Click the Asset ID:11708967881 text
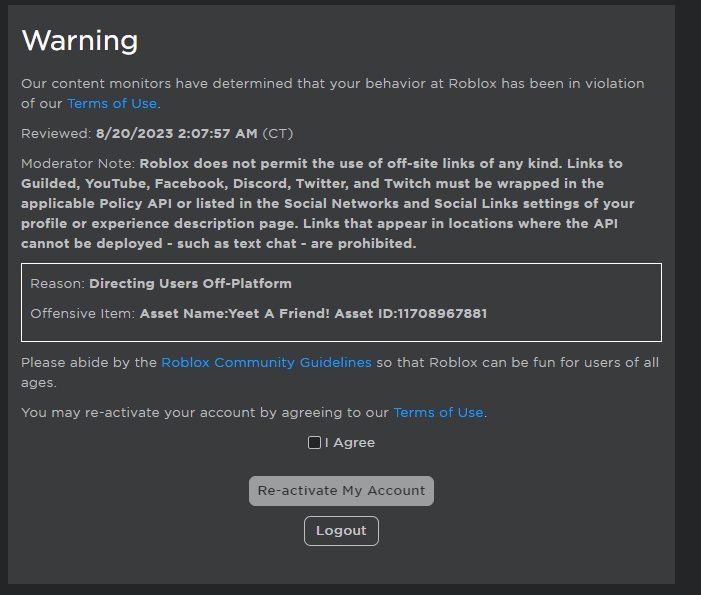701x595 pixels. (410, 313)
